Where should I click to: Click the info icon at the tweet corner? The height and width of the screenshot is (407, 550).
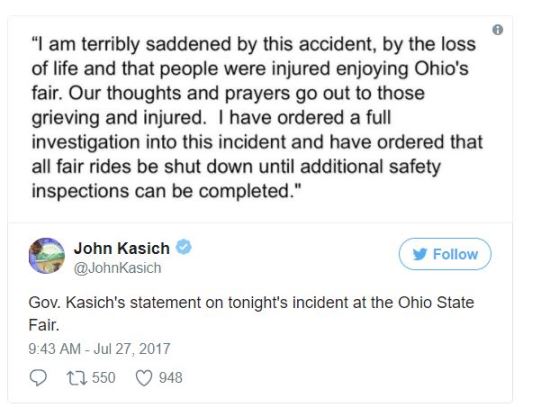click(497, 30)
